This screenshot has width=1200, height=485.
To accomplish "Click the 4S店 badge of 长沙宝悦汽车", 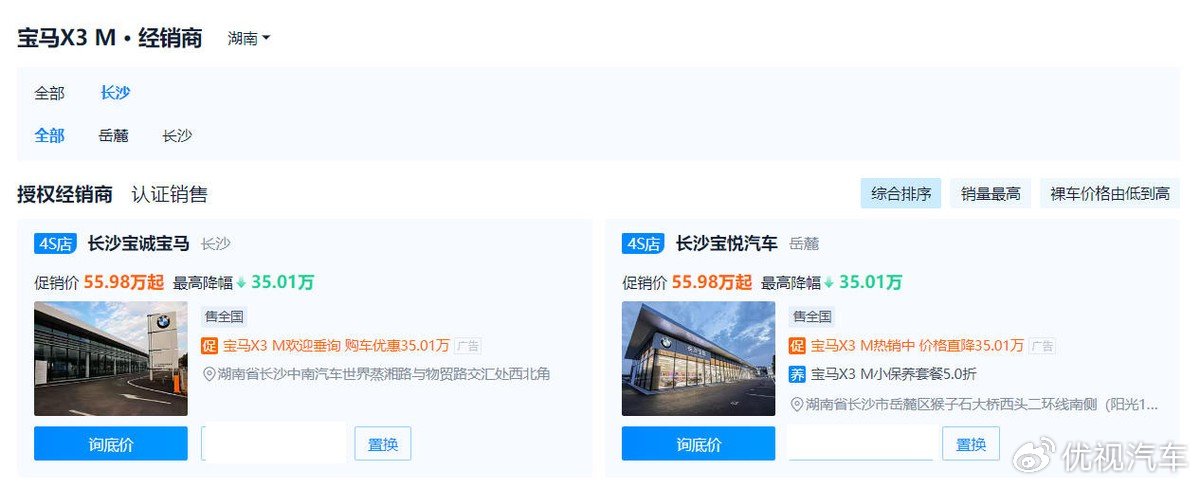I will pyautogui.click(x=643, y=244).
